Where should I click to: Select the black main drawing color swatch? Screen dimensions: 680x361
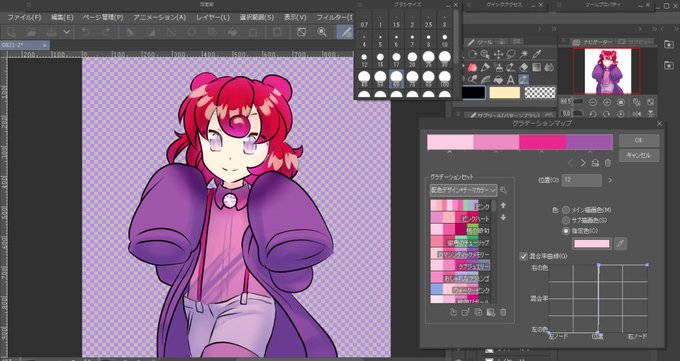pyautogui.click(x=474, y=92)
